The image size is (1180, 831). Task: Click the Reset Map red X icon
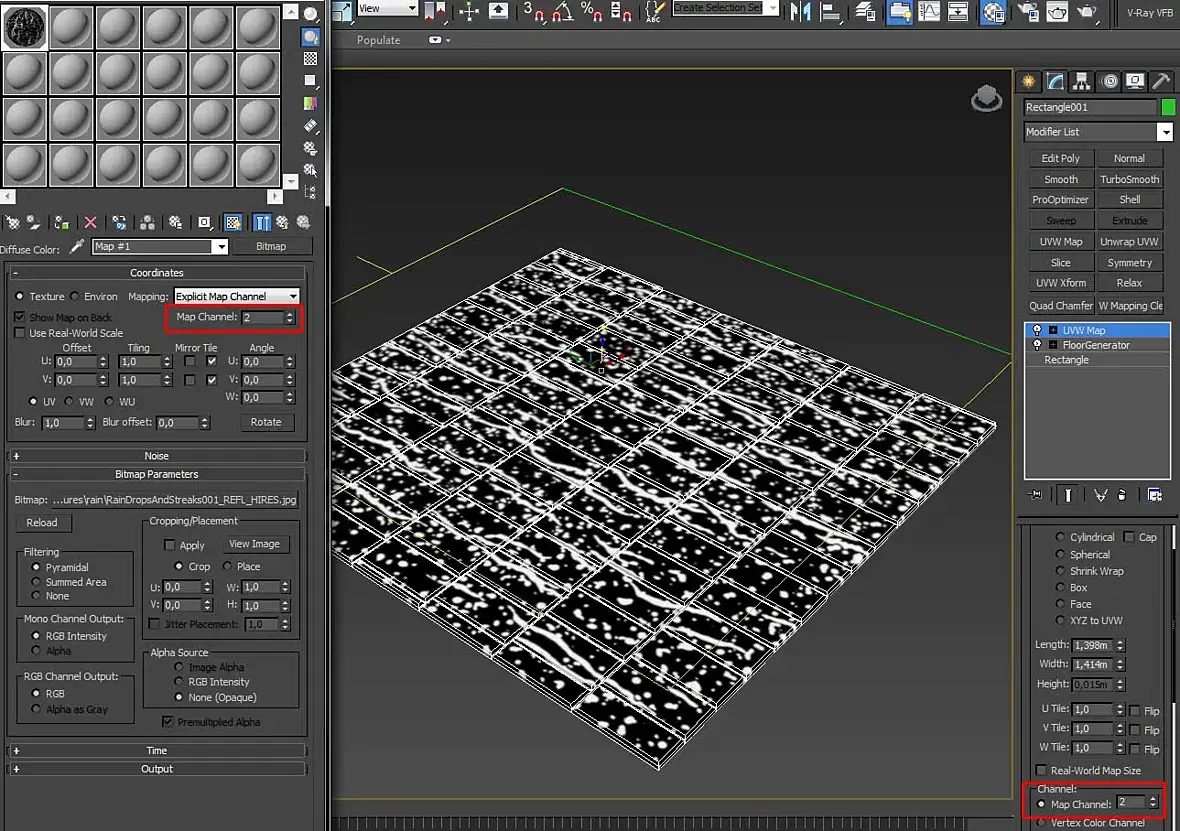tap(91, 223)
